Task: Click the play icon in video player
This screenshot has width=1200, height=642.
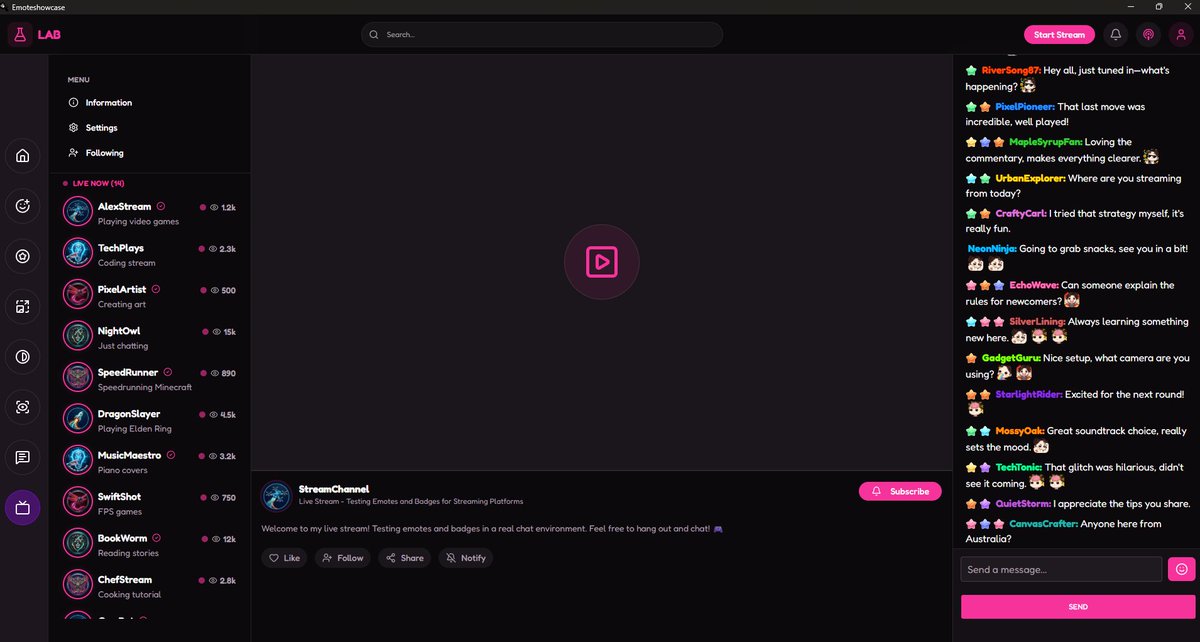Action: pos(601,262)
